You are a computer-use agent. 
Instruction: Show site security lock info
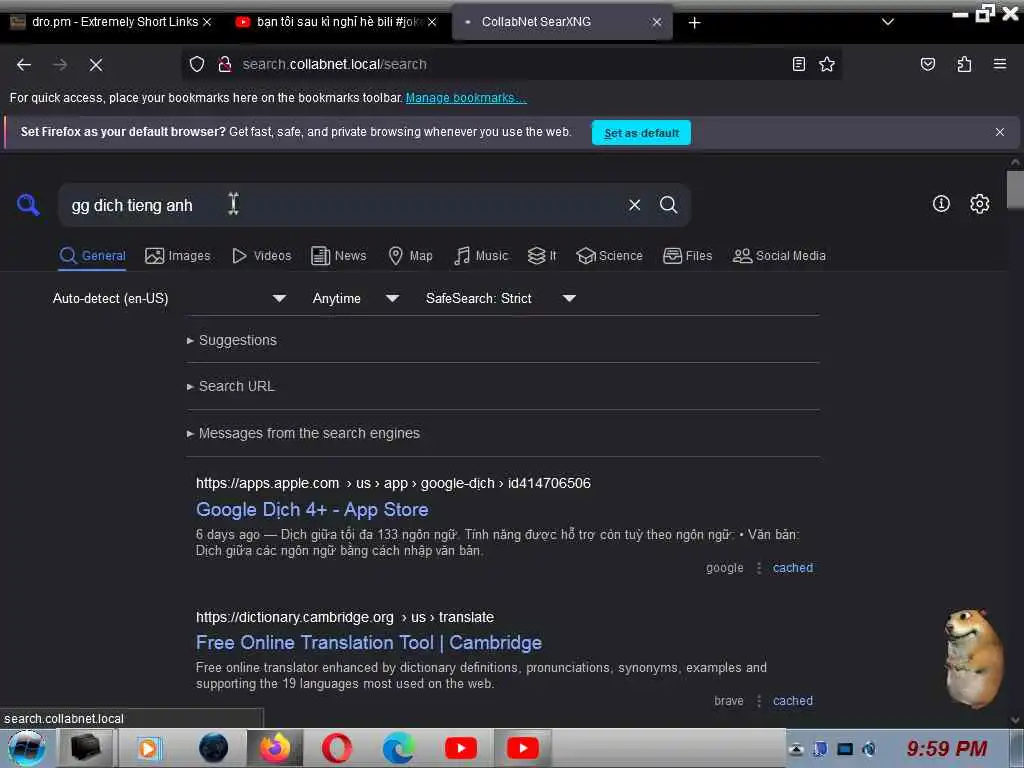225,64
